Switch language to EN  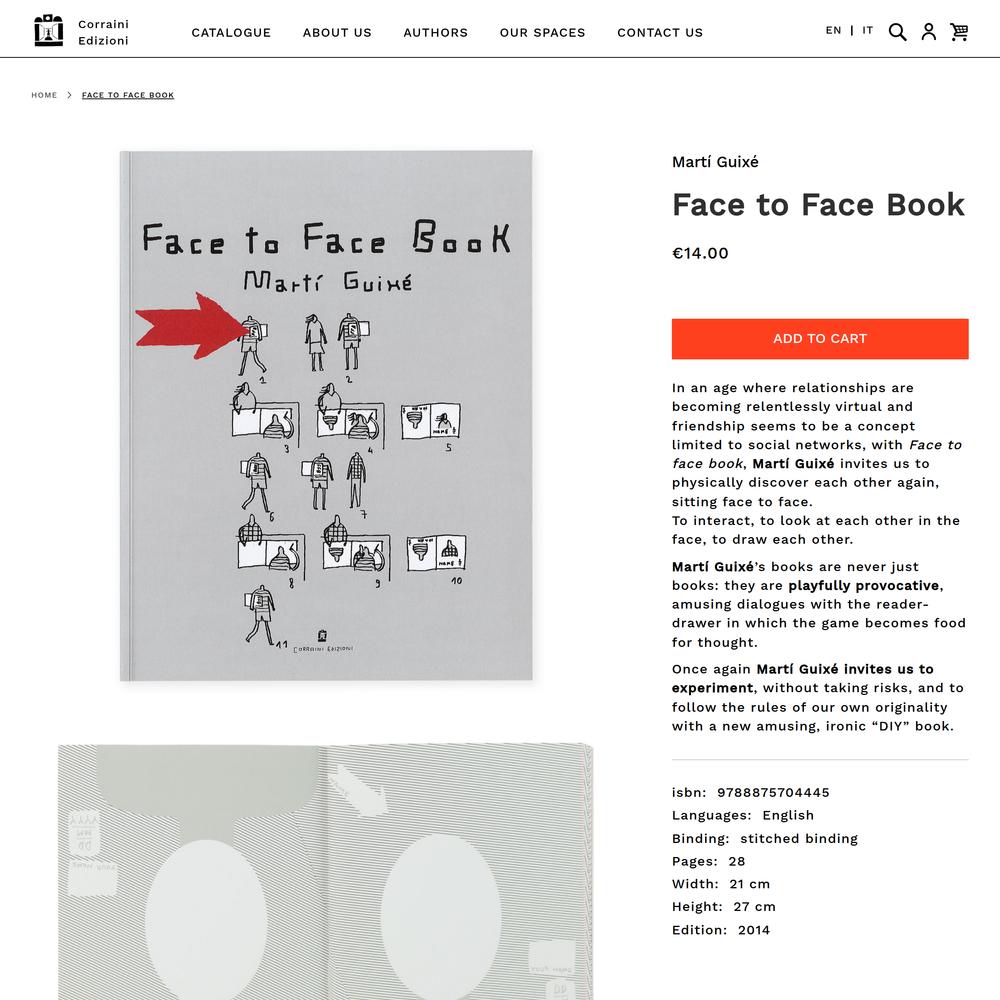(833, 30)
